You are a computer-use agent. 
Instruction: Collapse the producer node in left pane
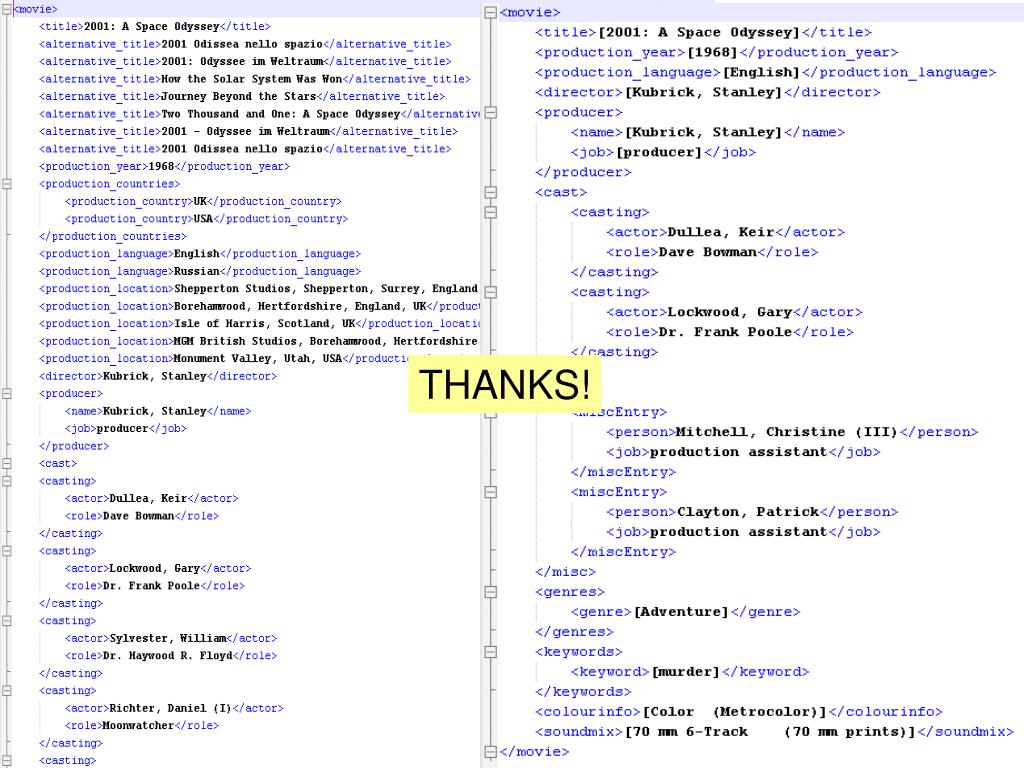[x=6, y=394]
